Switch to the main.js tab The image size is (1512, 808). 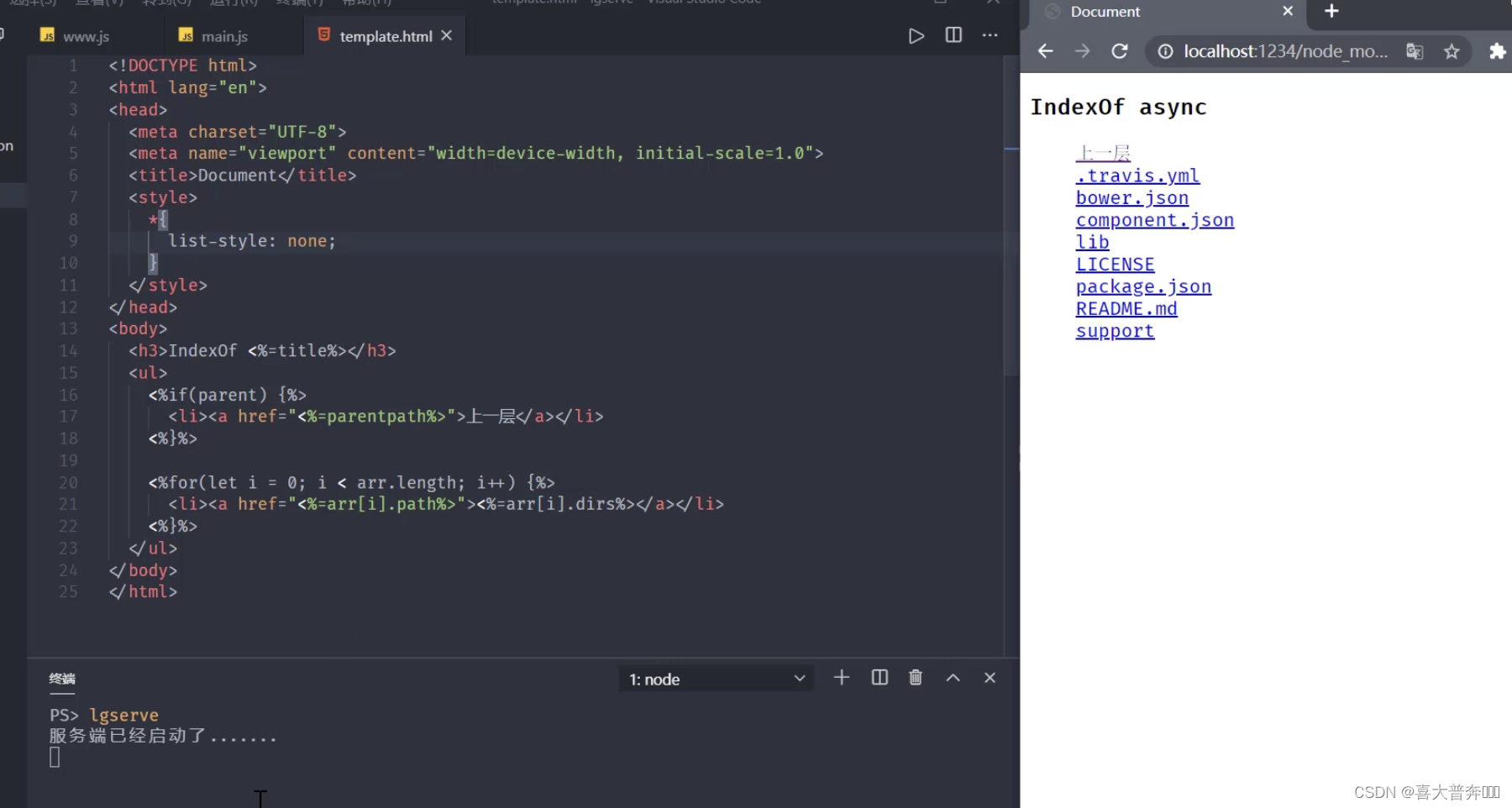[214, 36]
